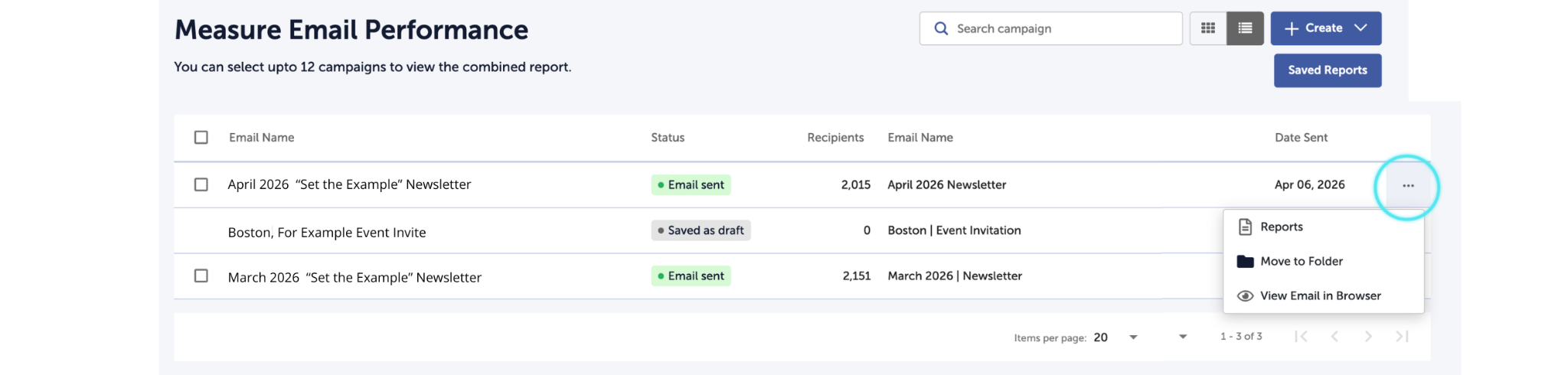
Task: Switch to list view layout
Action: click(x=1245, y=28)
